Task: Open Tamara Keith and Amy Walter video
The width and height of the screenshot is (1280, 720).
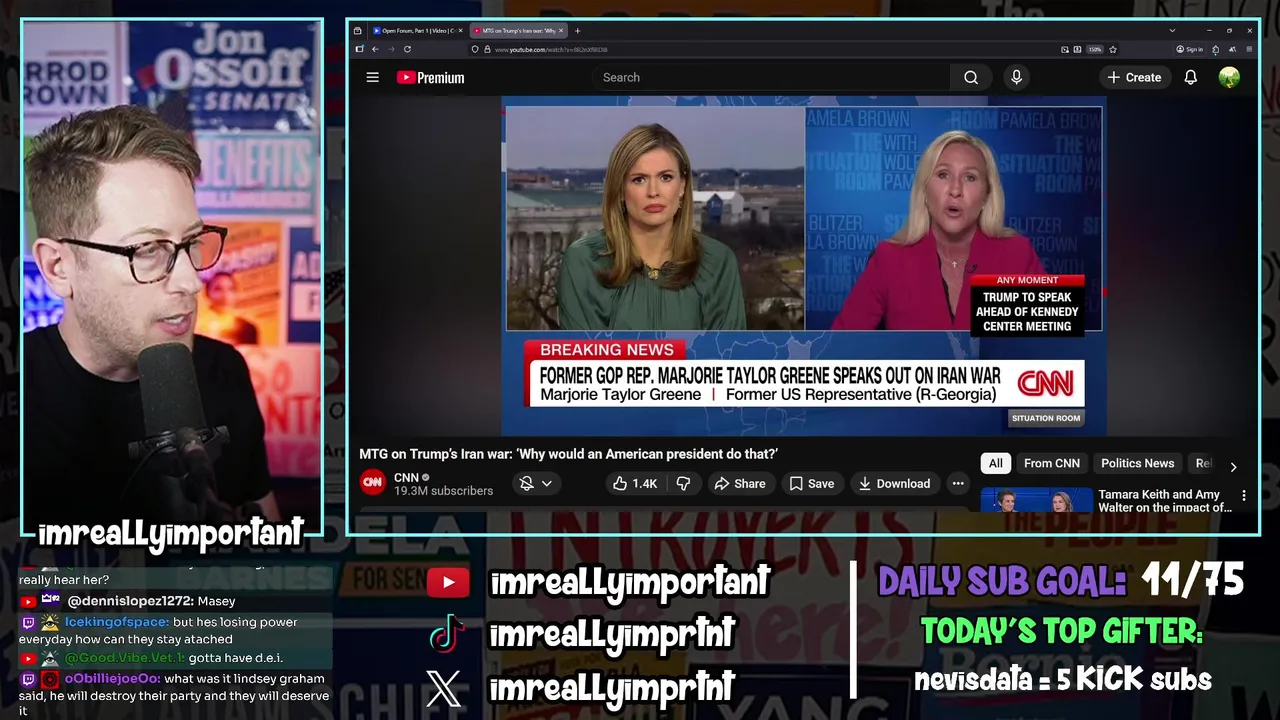Action: 1164,500
